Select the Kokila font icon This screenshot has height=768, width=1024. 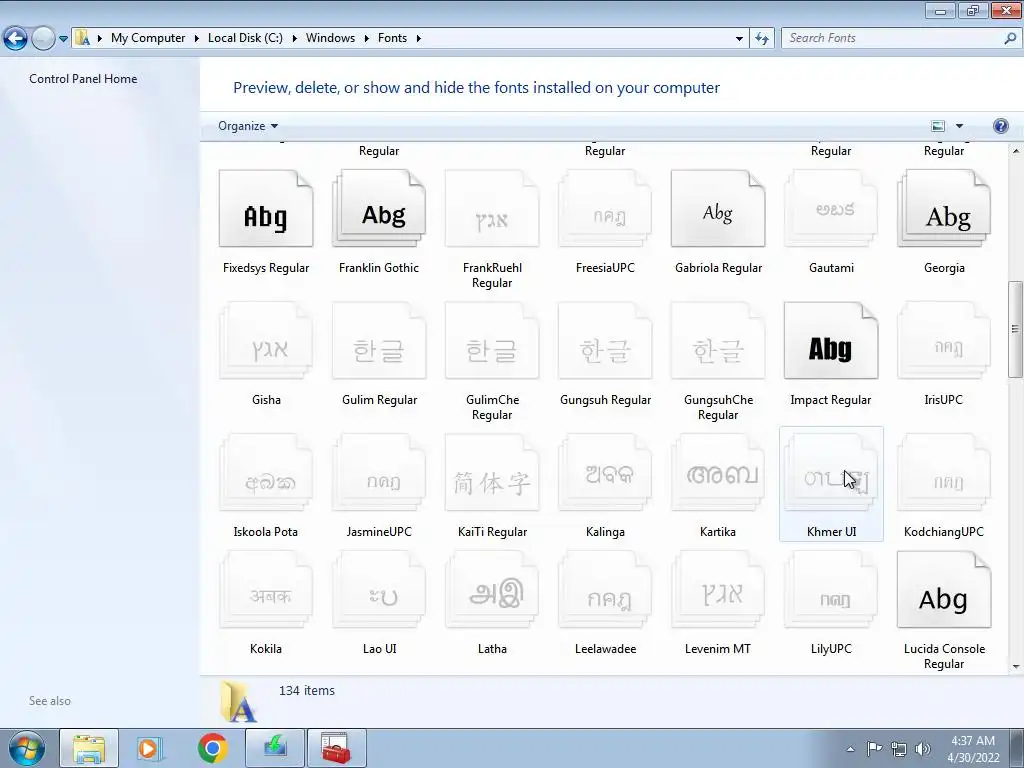tap(266, 589)
